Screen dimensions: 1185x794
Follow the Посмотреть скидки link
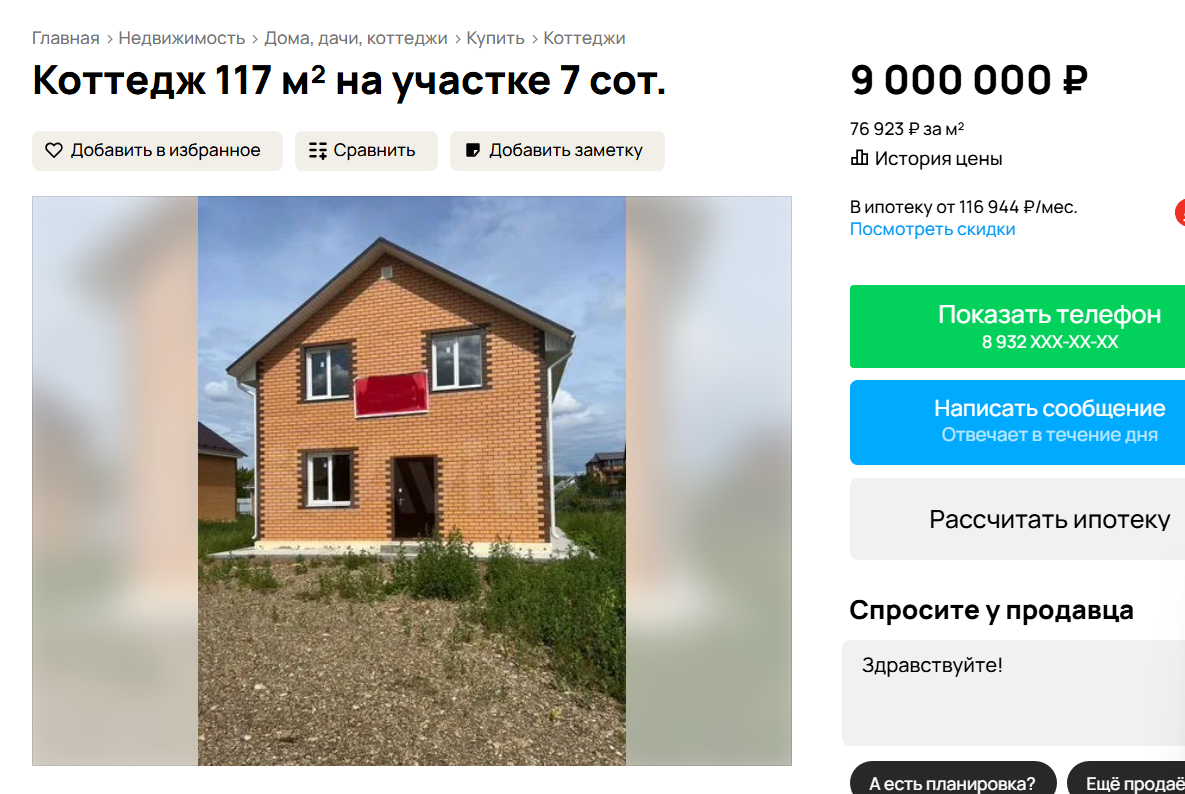[x=932, y=229]
